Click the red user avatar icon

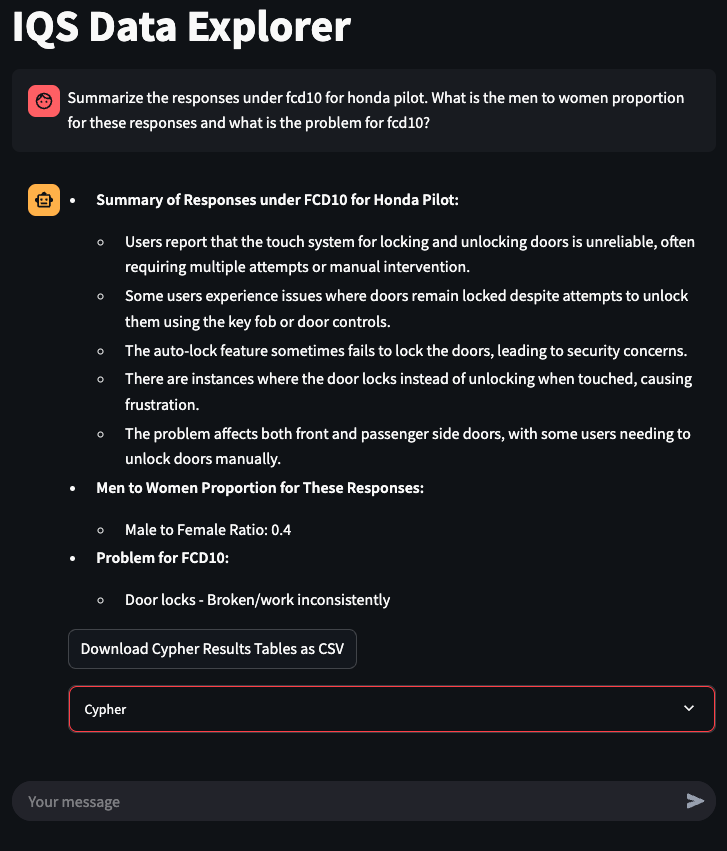coord(44,101)
